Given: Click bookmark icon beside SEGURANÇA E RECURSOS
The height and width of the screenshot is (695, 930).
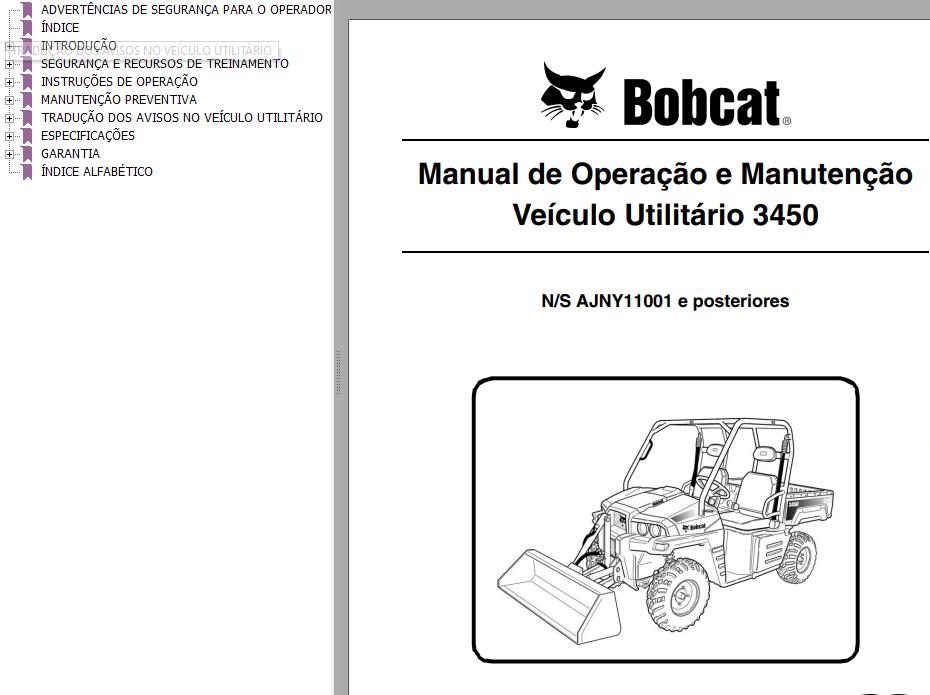Looking at the screenshot, I should click(x=27, y=64).
